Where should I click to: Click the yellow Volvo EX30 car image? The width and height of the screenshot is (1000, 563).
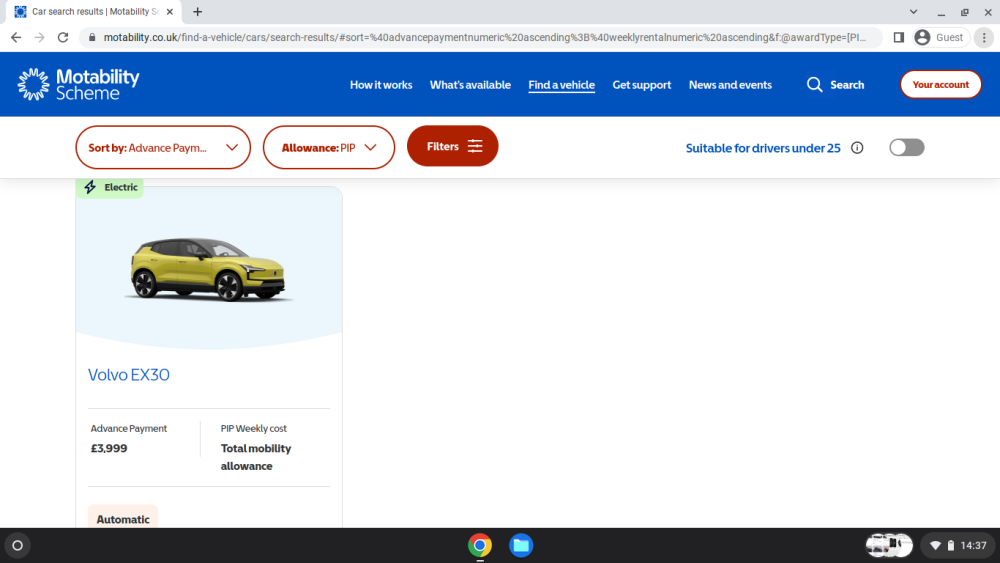click(x=209, y=269)
